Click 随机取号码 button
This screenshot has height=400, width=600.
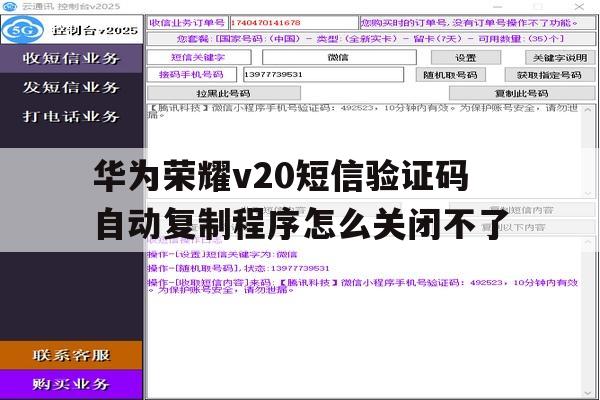[x=450, y=75]
